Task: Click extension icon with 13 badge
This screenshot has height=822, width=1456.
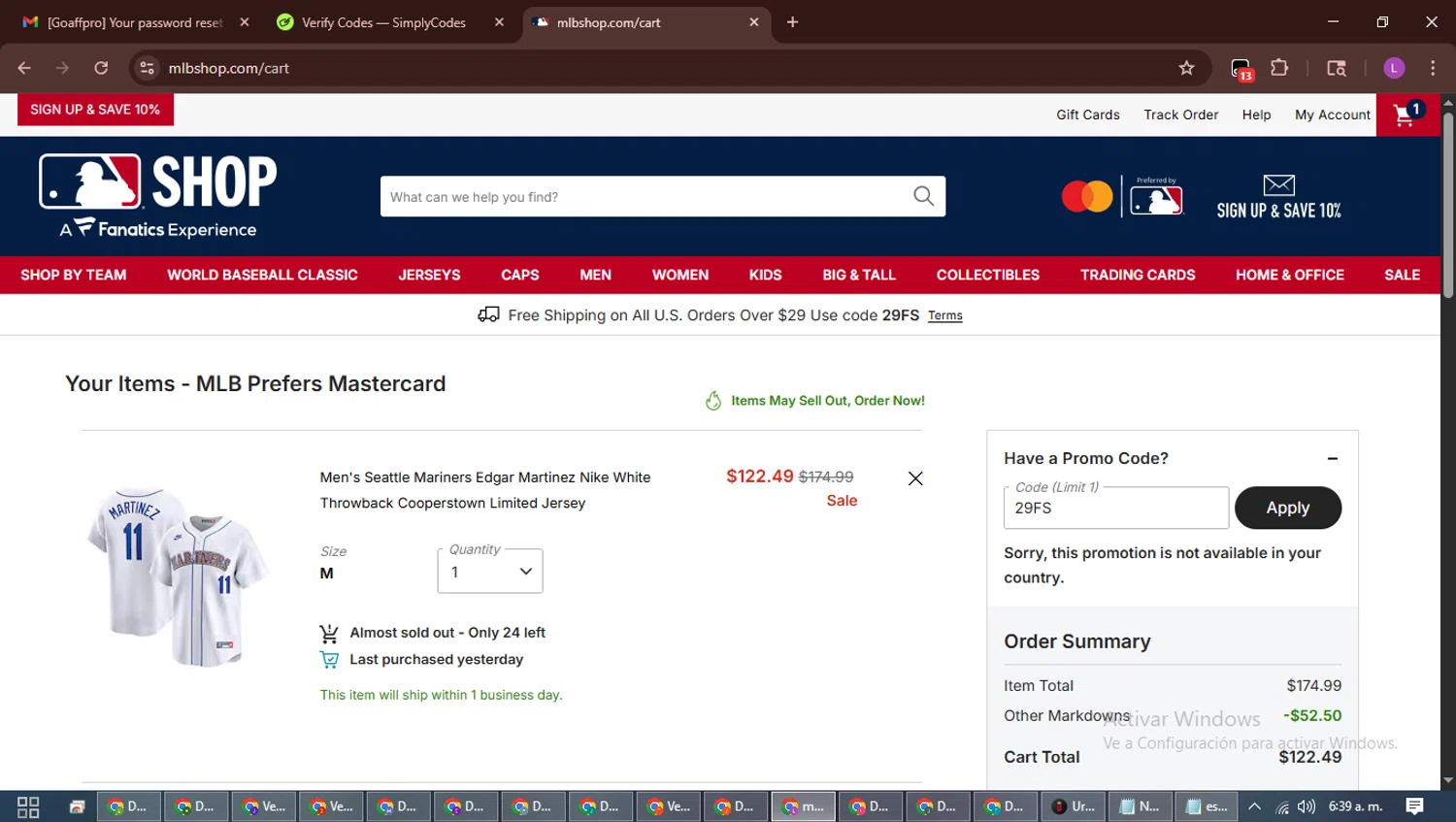Action: (1241, 69)
